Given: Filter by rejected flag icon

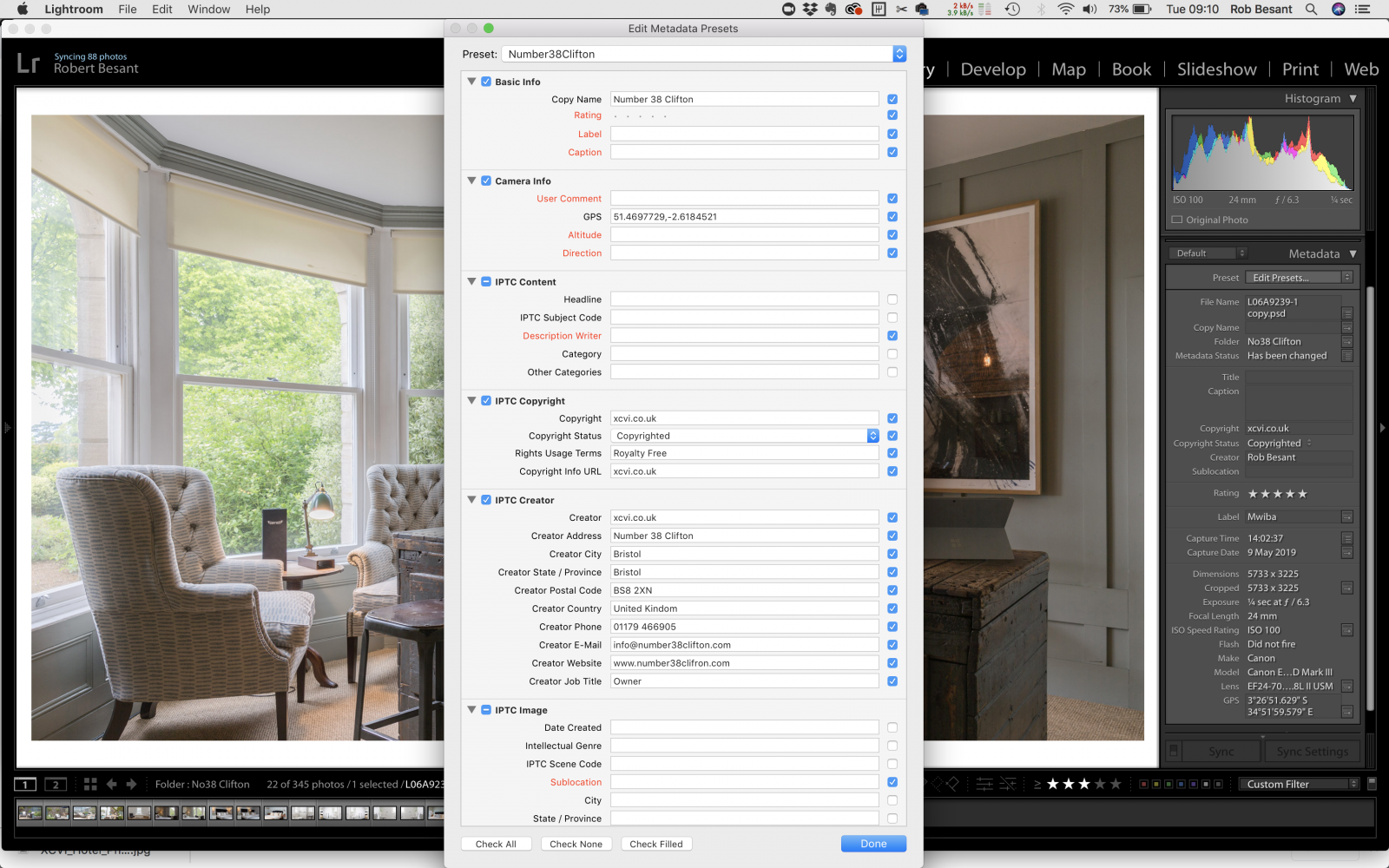Looking at the screenshot, I should tap(952, 784).
